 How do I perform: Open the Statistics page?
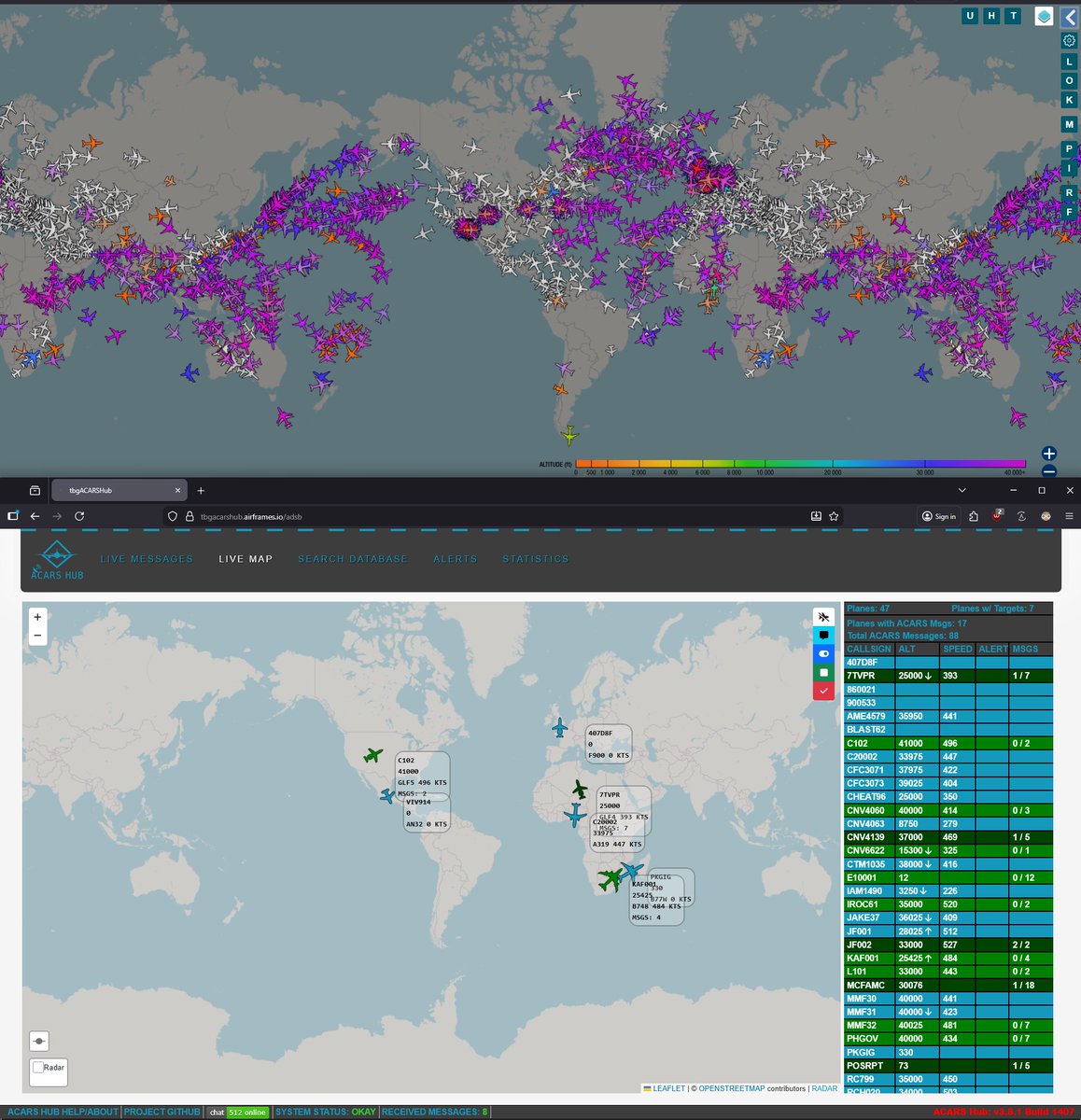coord(535,559)
